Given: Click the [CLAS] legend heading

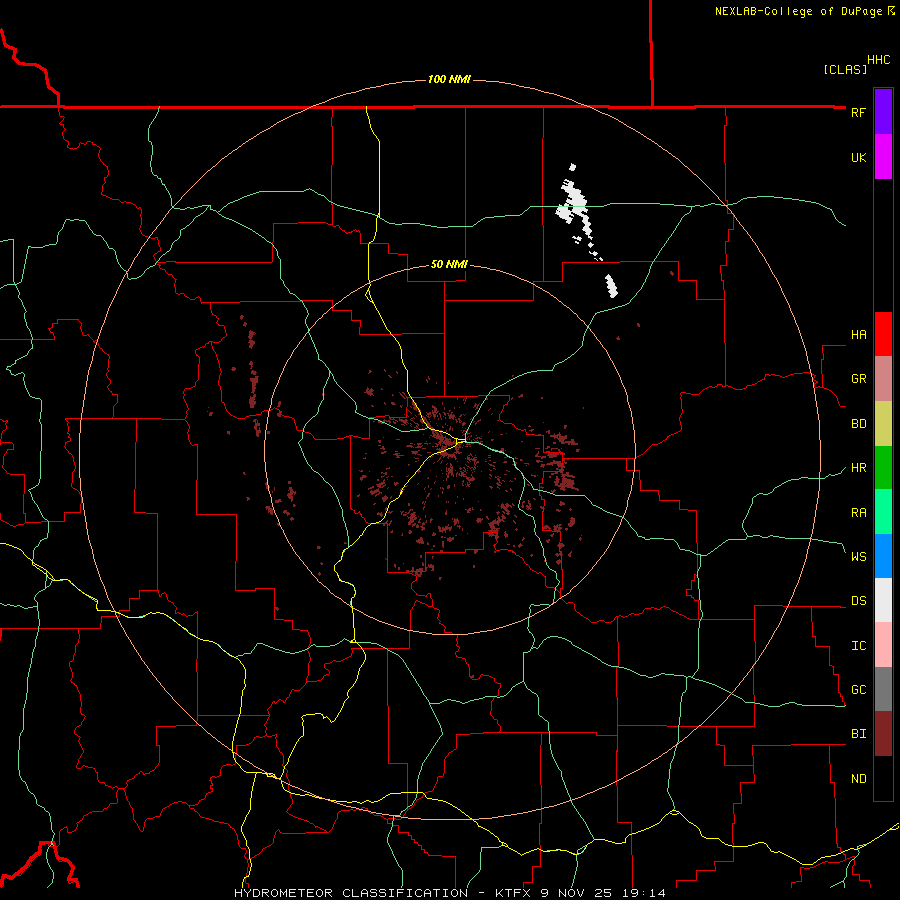Looking at the screenshot, I should coord(845,69).
